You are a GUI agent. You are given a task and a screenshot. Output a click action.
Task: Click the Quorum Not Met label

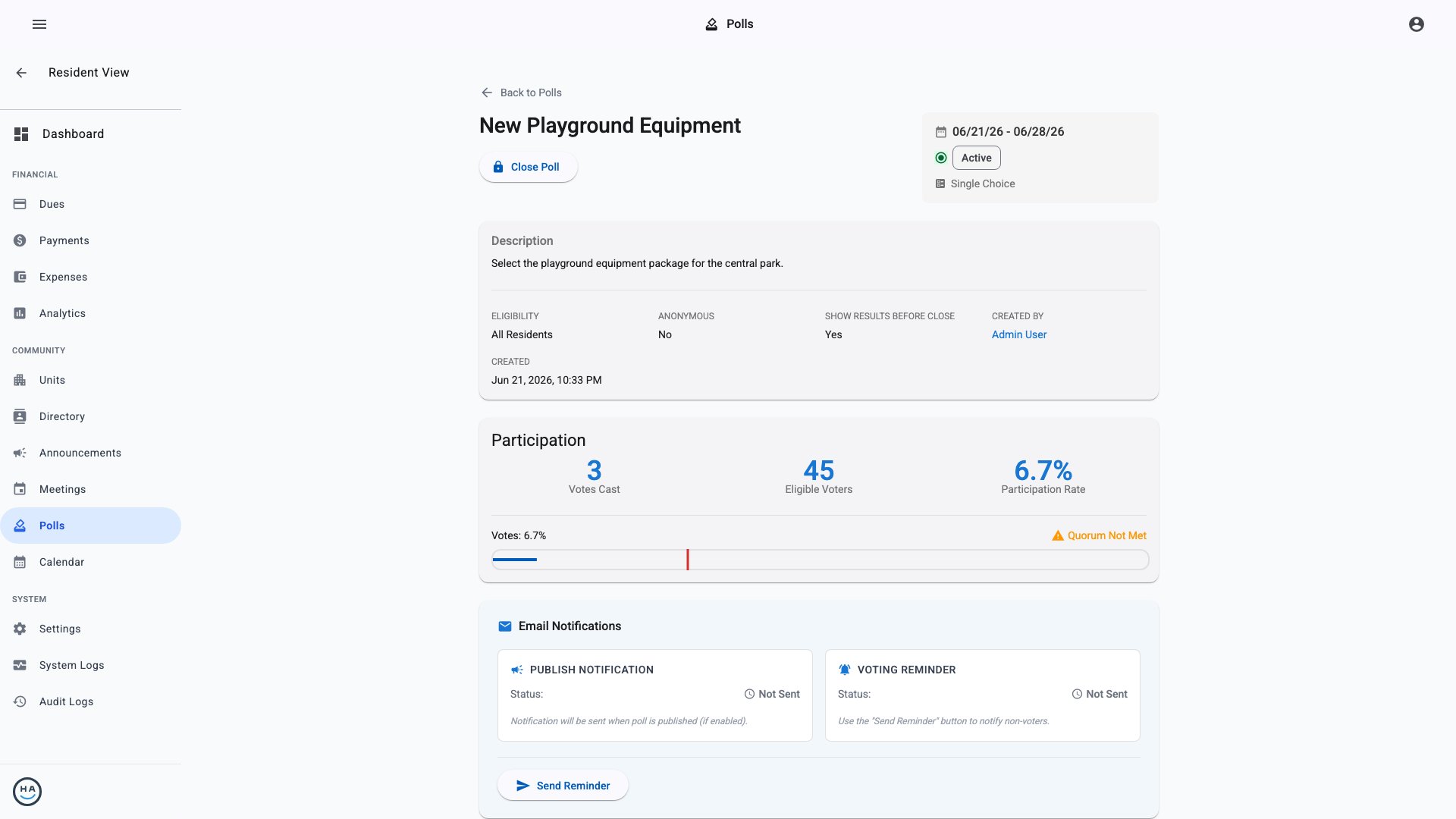[1106, 535]
